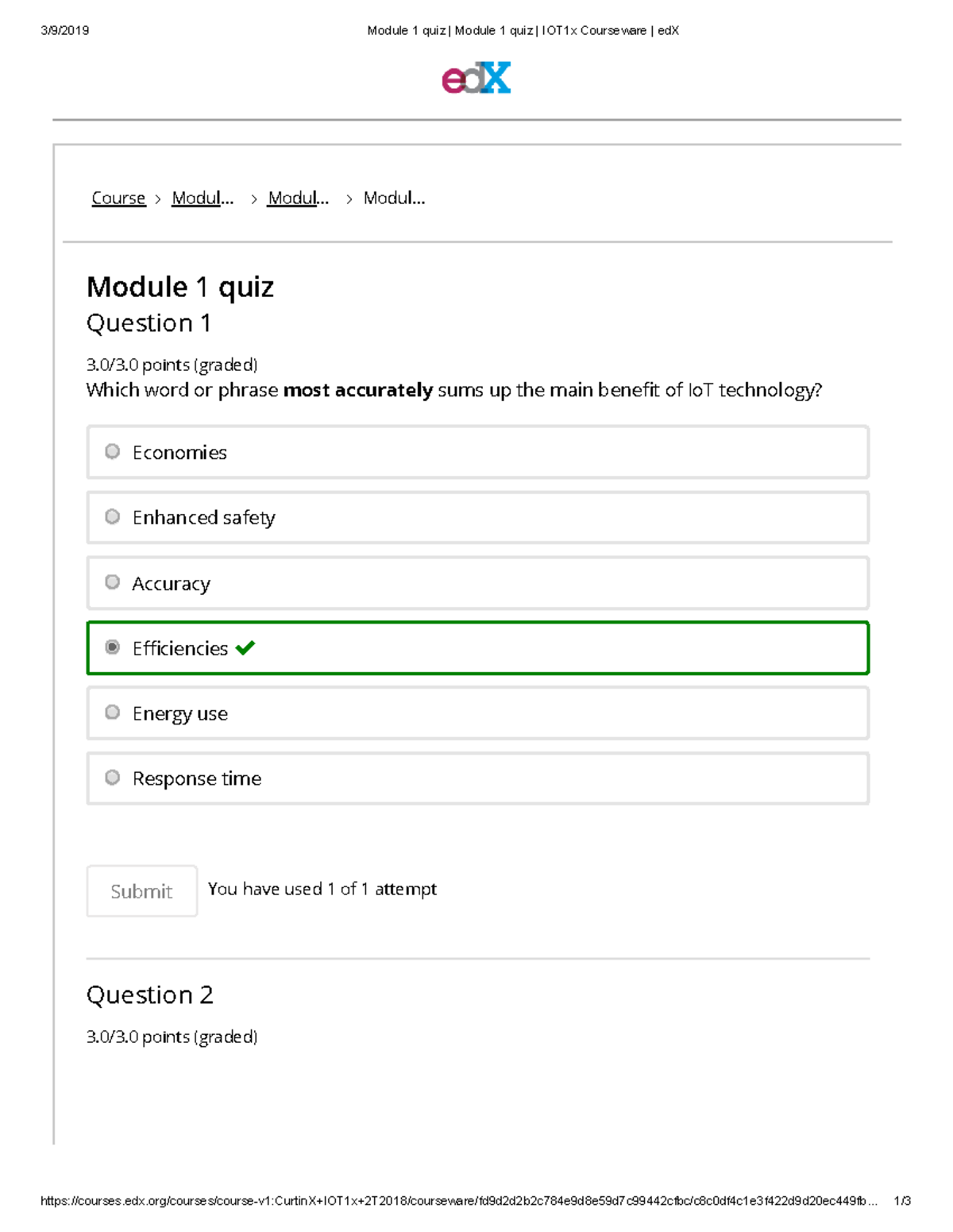This screenshot has height=1232, width=953.
Task: Click the Module 1 quiz heading
Action: (180, 287)
